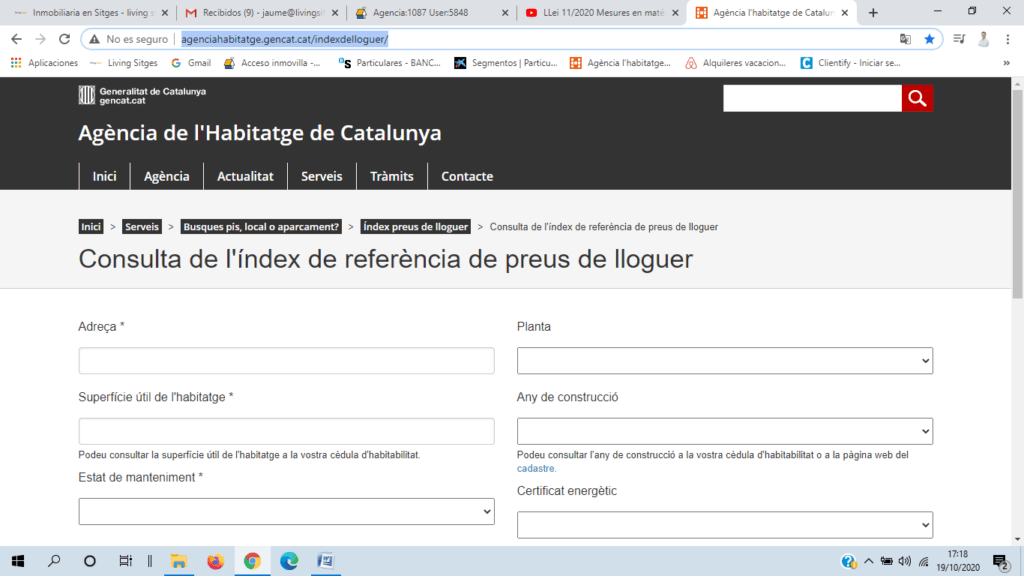This screenshot has width=1024, height=576.
Task: Go to Índex preus de lloguer breadcrumb
Action: pos(415,227)
